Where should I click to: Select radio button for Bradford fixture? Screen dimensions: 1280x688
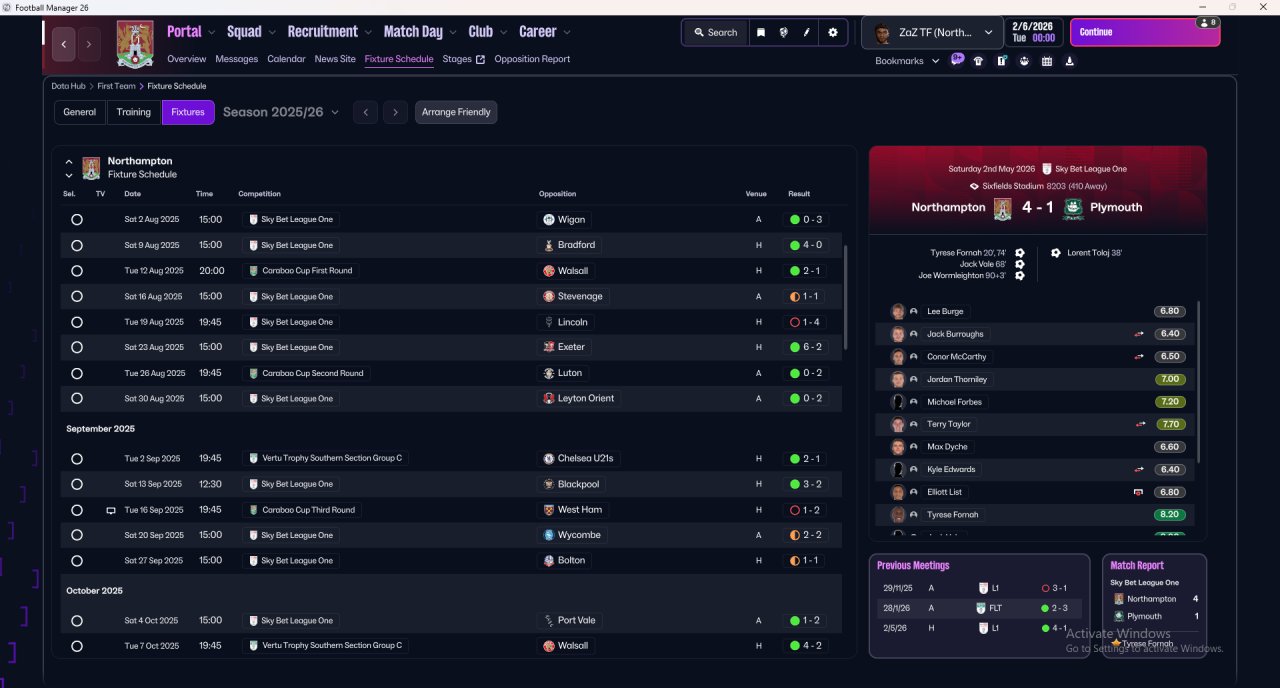pyautogui.click(x=77, y=245)
